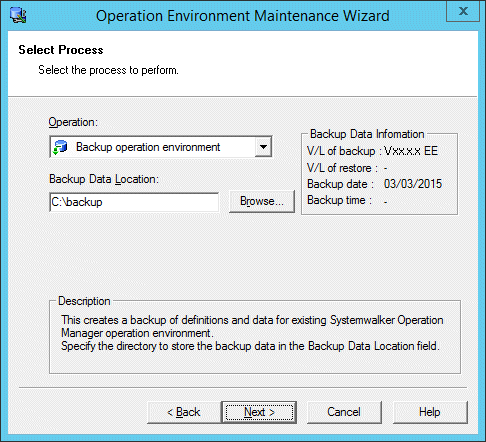Image resolution: width=486 pixels, height=442 pixels.
Task: Open Help for this wizard
Action: [x=430, y=412]
